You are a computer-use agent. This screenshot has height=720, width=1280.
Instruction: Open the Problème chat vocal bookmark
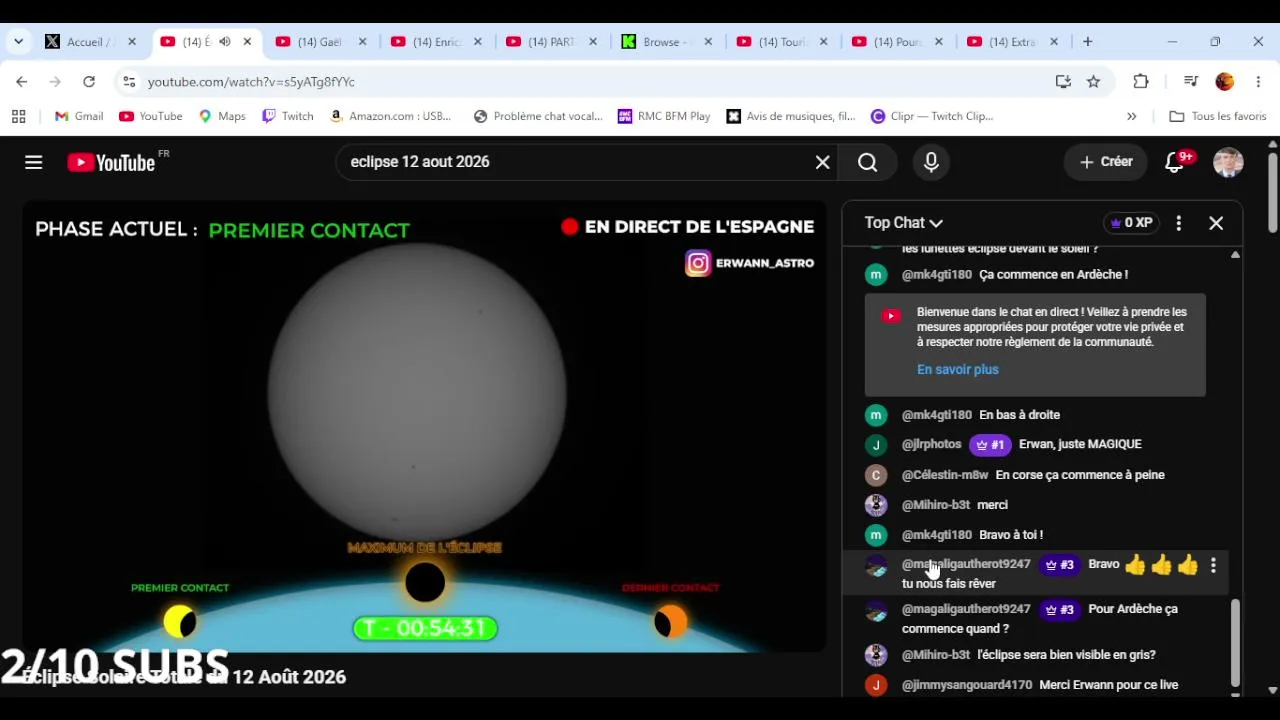[538, 117]
